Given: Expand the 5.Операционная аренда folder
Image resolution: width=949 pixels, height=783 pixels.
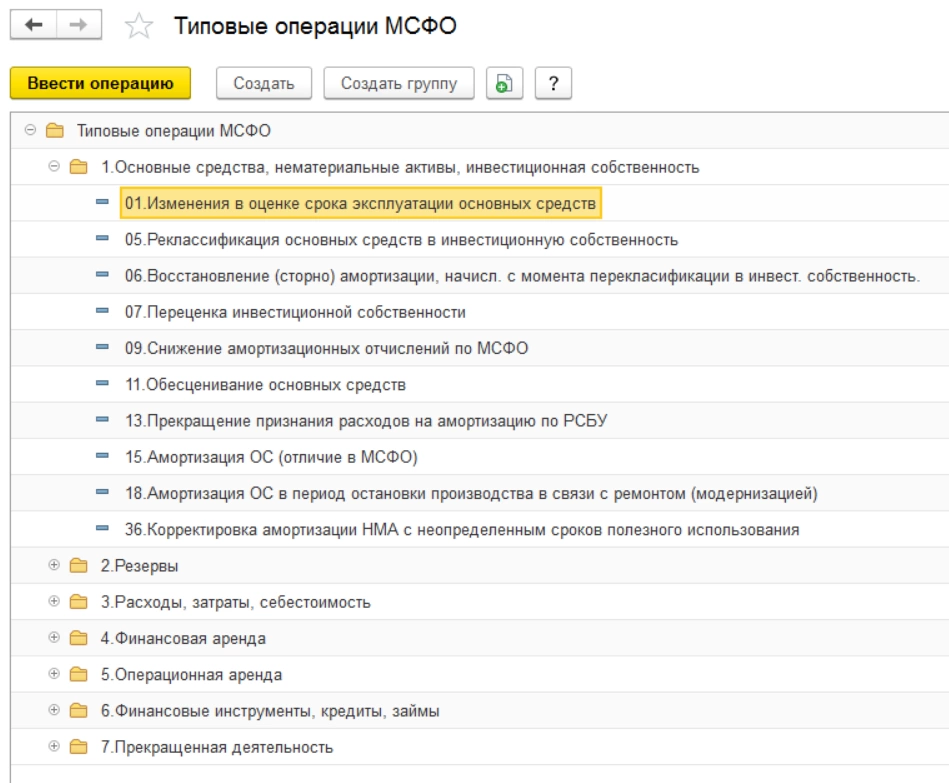Looking at the screenshot, I should pyautogui.click(x=54, y=674).
